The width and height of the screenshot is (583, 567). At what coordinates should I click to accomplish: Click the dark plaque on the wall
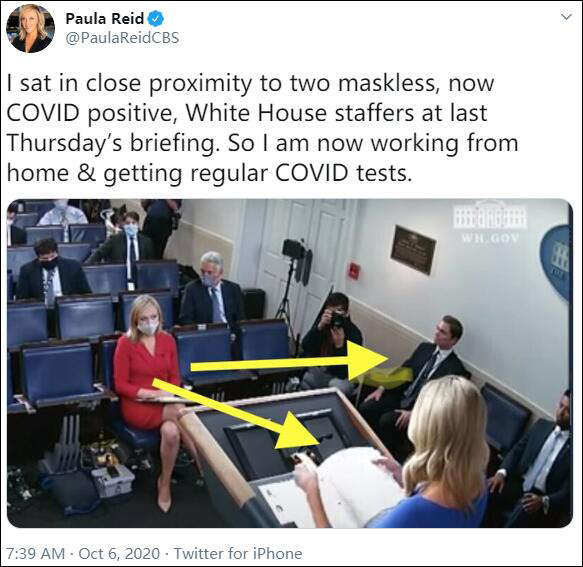[413, 249]
